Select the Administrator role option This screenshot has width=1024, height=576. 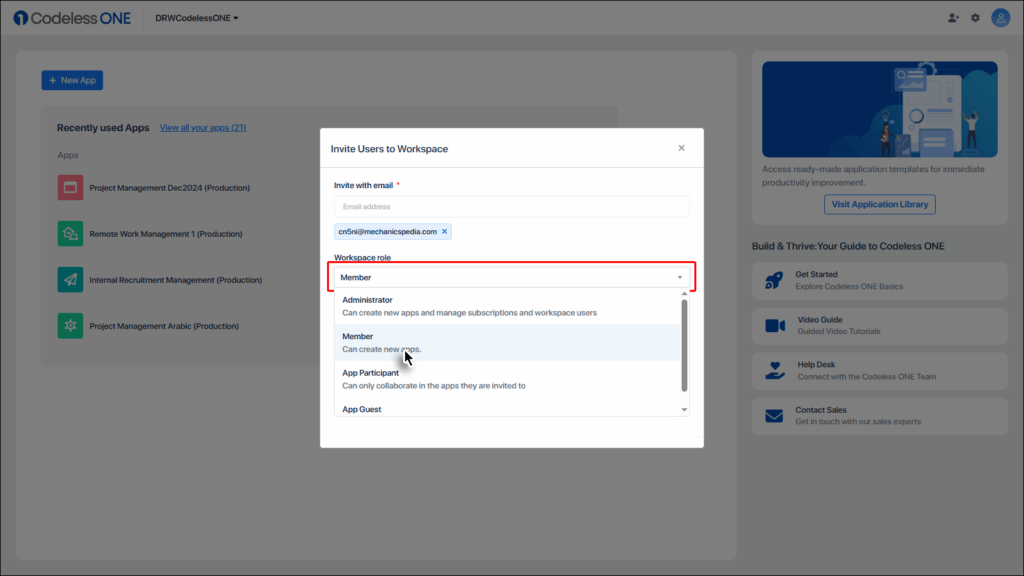point(507,306)
